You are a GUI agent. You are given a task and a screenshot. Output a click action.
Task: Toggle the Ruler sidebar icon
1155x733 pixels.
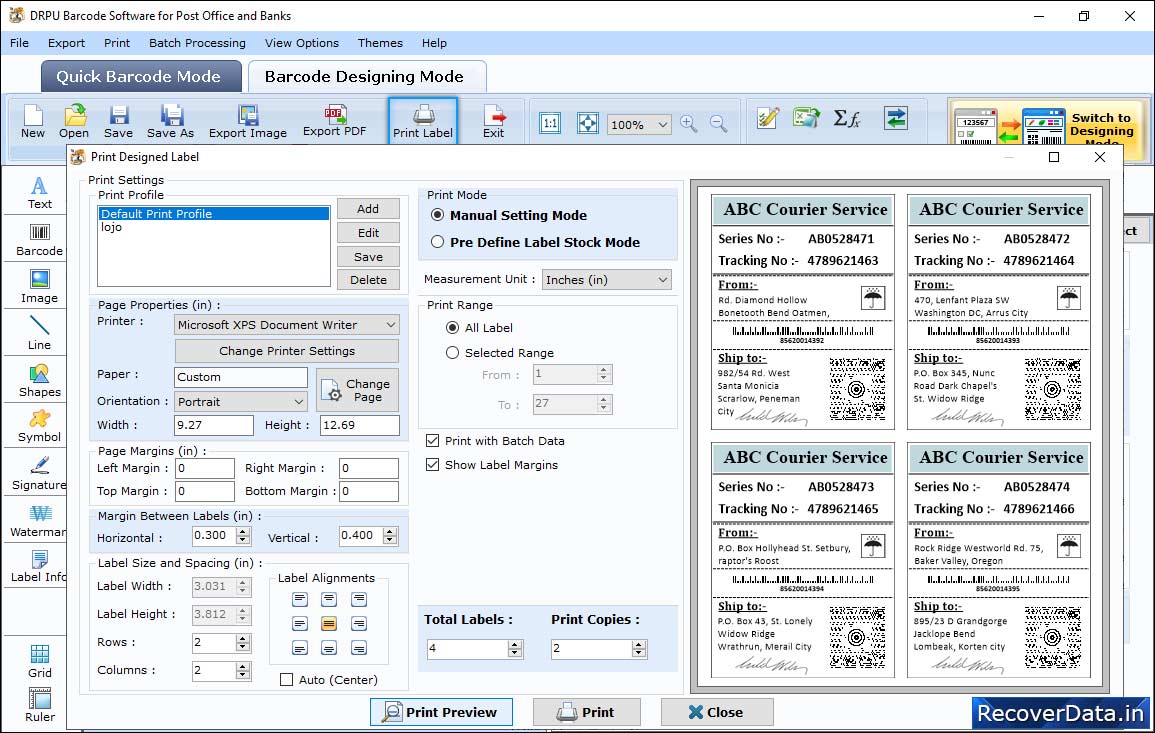coord(40,705)
